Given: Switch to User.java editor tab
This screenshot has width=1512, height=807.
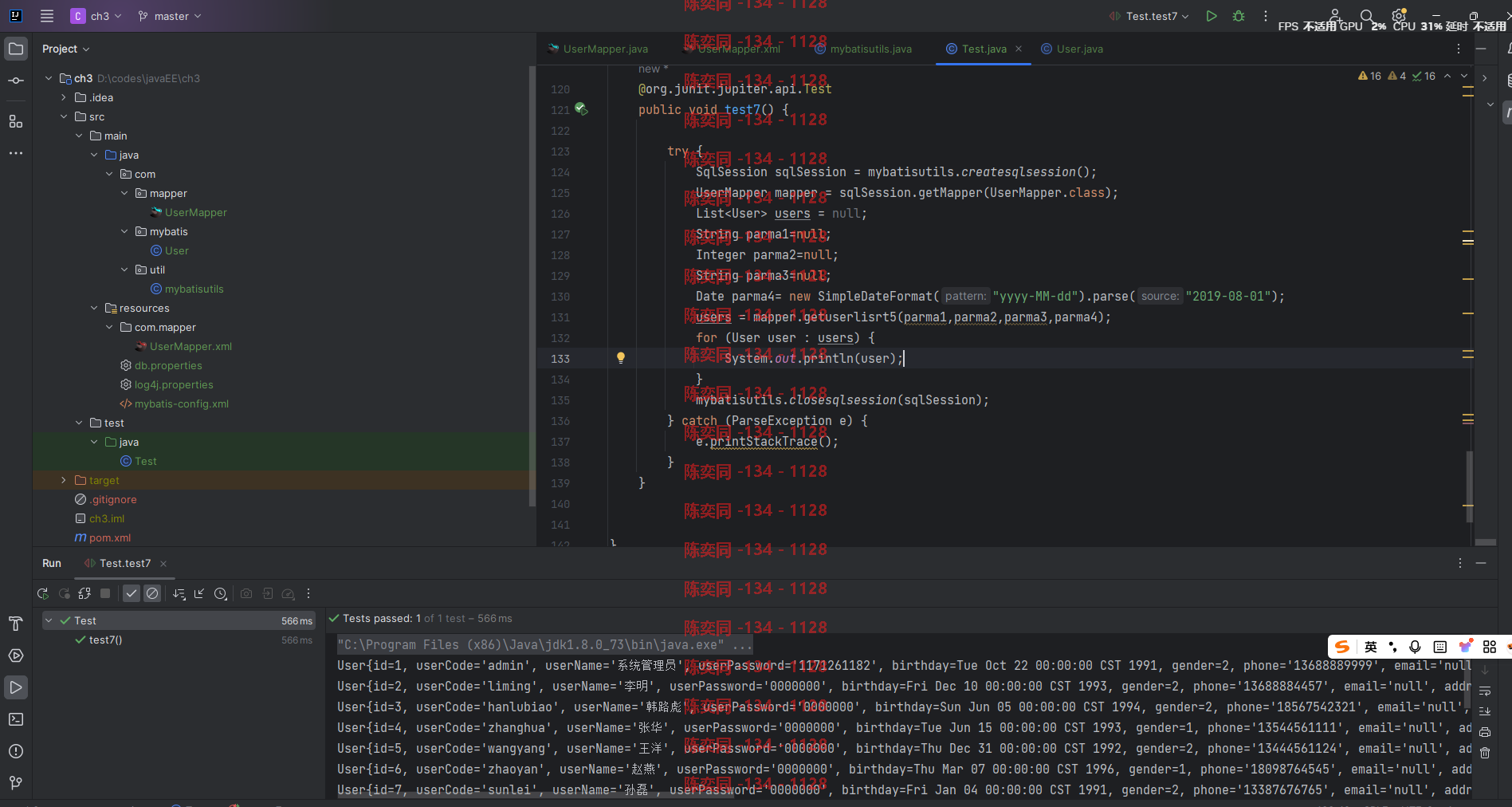Looking at the screenshot, I should click(1072, 49).
